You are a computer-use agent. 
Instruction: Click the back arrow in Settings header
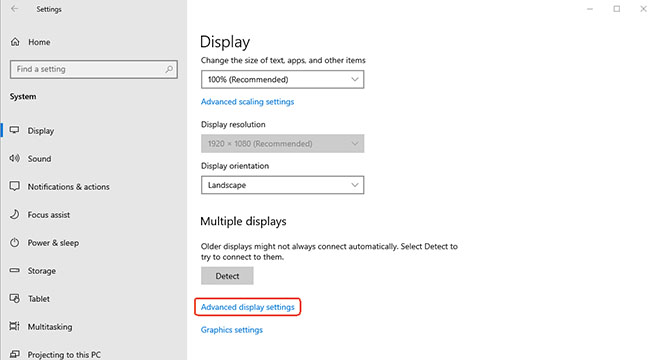point(15,9)
